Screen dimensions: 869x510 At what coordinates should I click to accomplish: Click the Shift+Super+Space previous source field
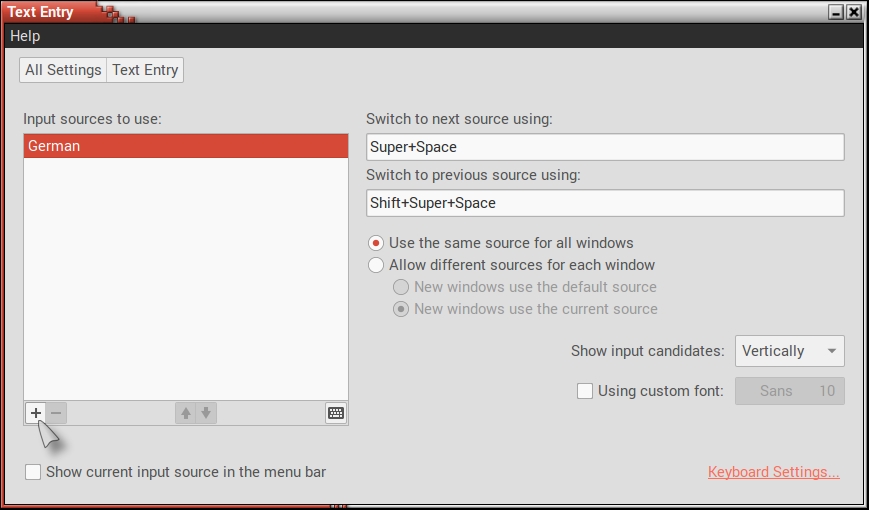coord(605,203)
